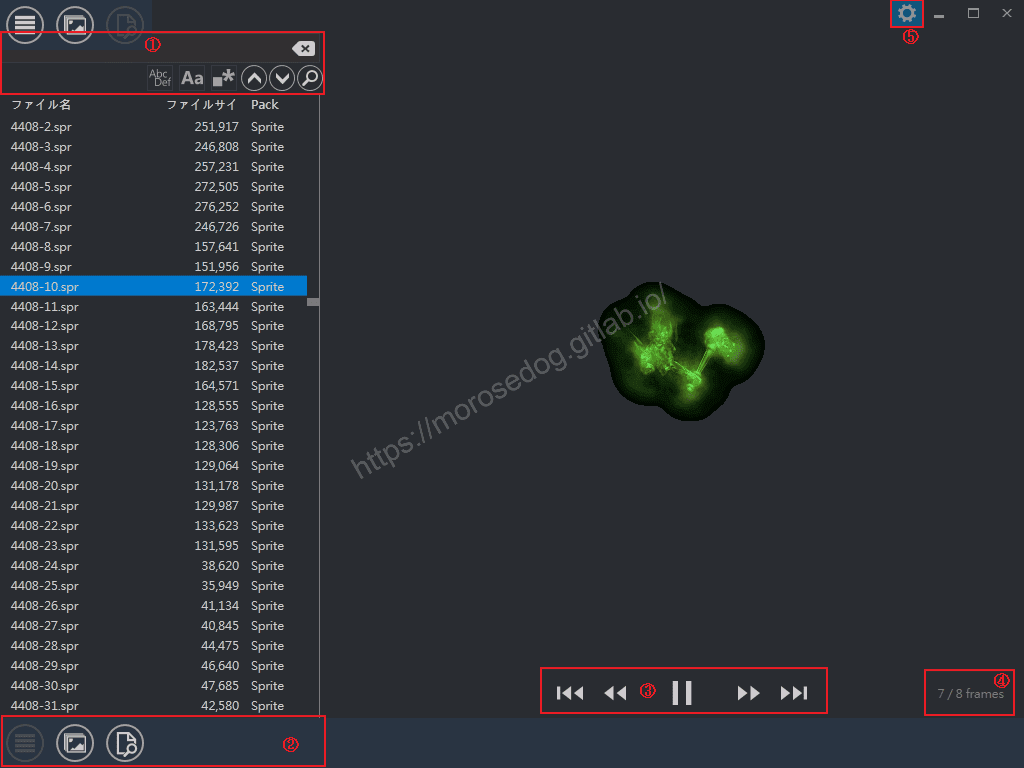Viewport: 1024px width, 768px height.
Task: Step forward with the fast-forward button
Action: point(748,693)
